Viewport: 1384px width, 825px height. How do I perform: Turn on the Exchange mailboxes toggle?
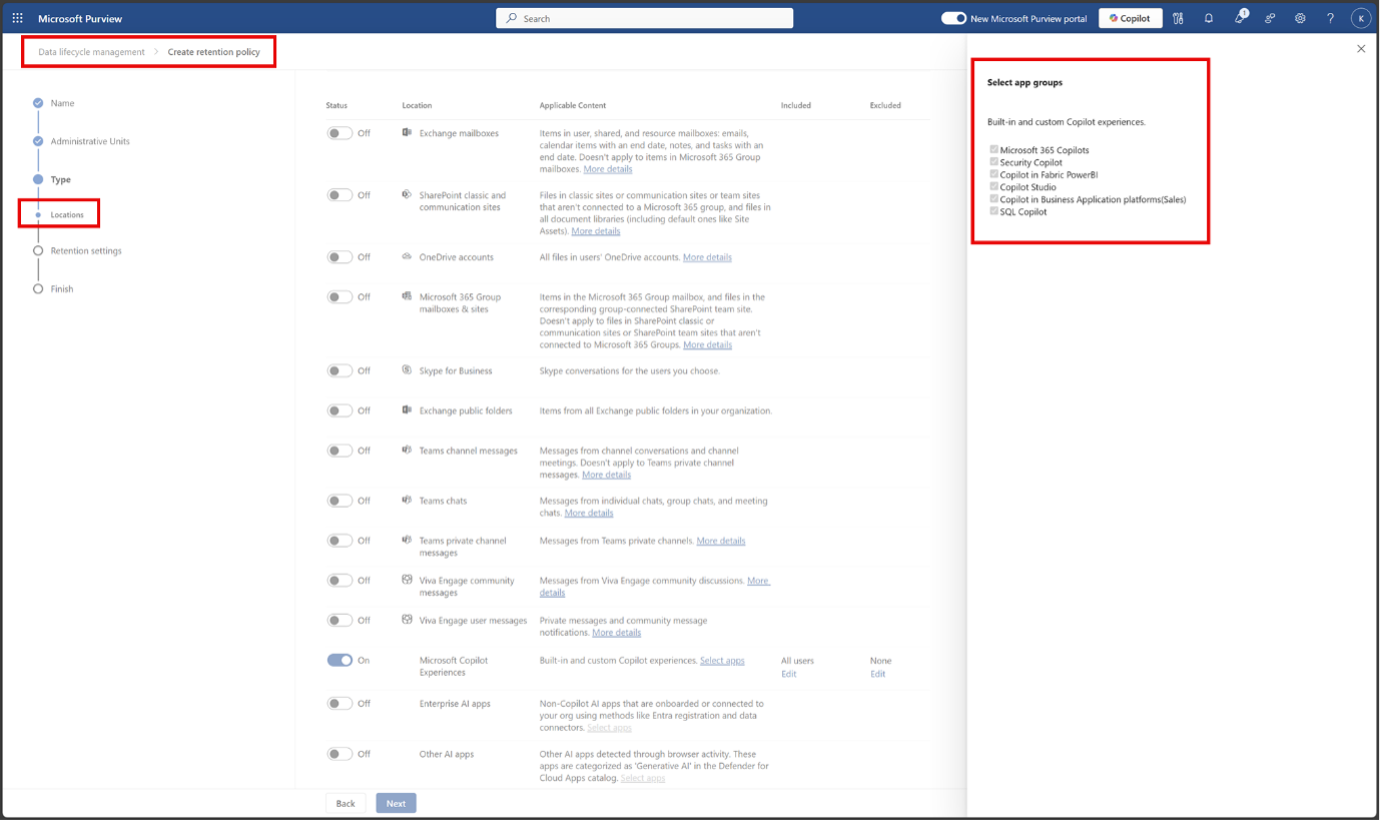pyautogui.click(x=340, y=133)
